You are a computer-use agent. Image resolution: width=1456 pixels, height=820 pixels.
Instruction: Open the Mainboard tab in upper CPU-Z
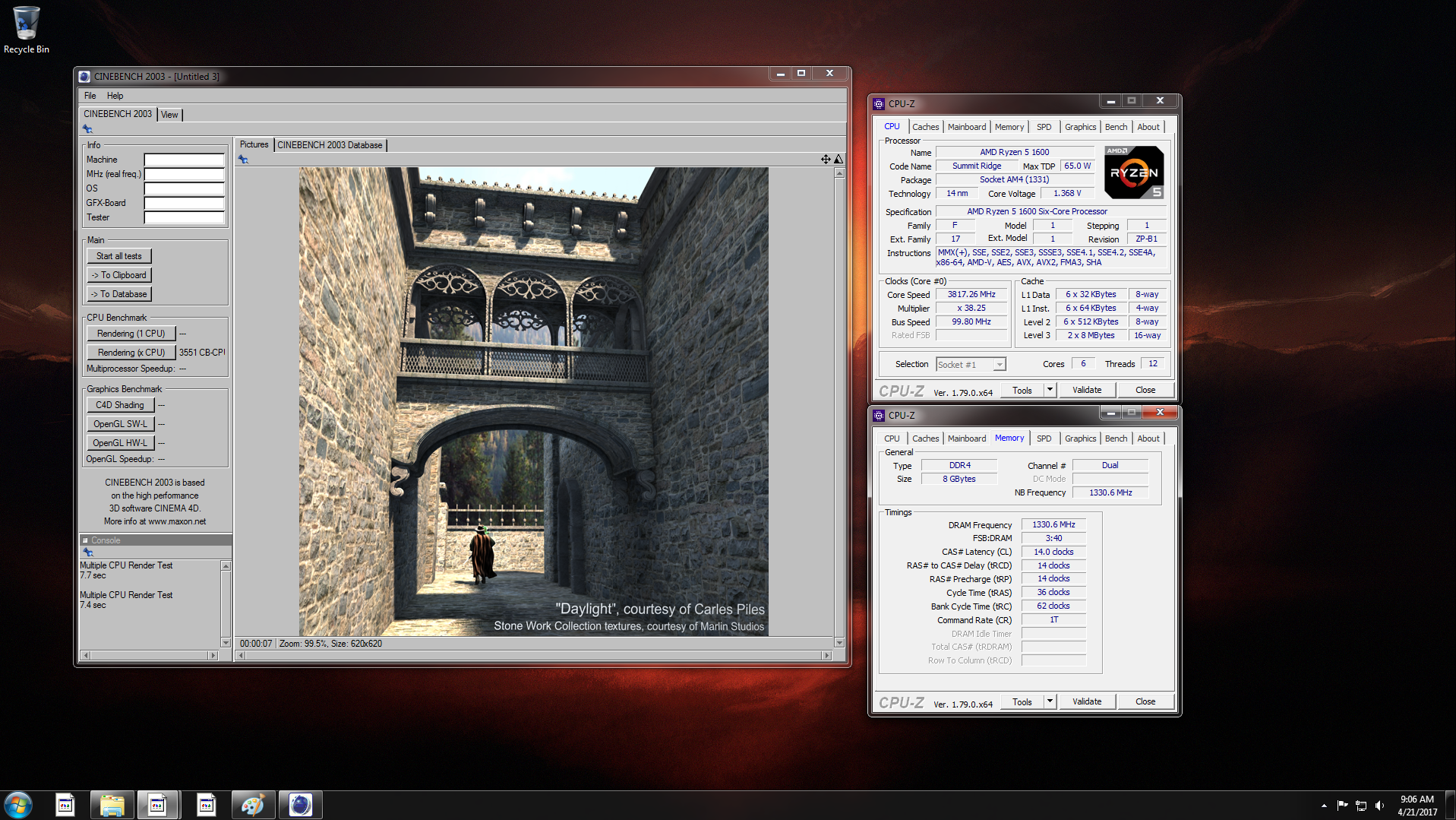pyautogui.click(x=966, y=127)
